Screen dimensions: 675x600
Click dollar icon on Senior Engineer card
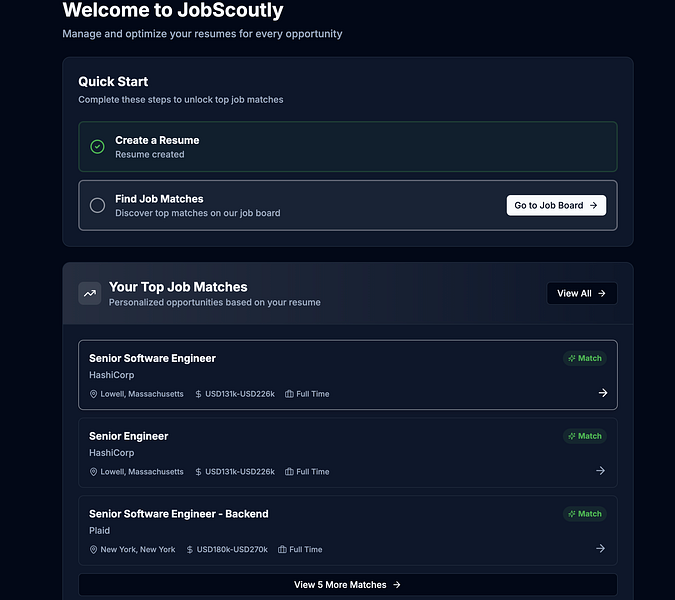pyautogui.click(x=198, y=472)
